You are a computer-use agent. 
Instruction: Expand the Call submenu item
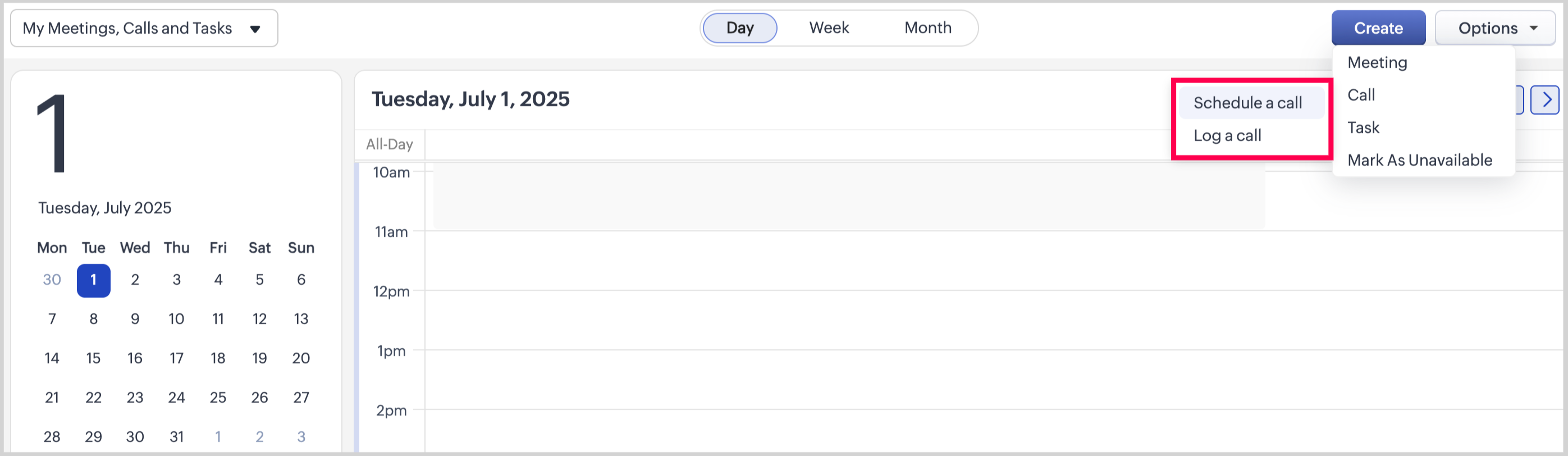click(1361, 95)
